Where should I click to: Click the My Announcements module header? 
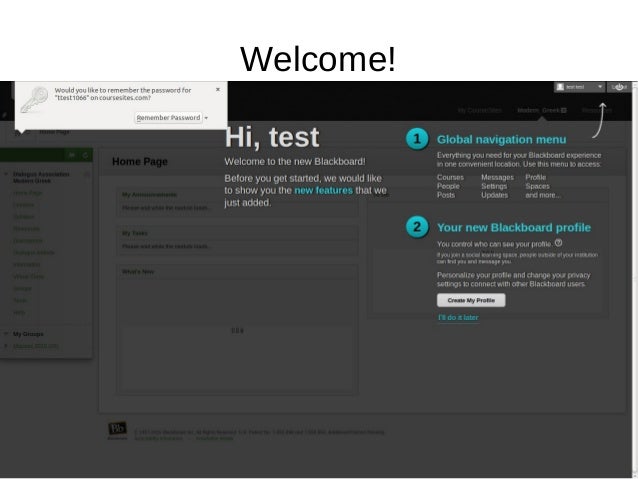click(149, 195)
